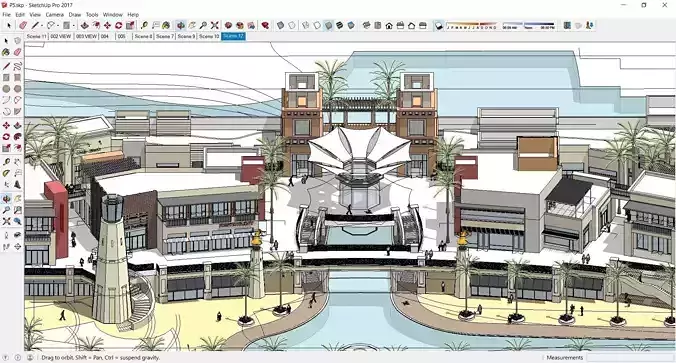Open the Window menu
The width and height of the screenshot is (676, 363).
(113, 15)
